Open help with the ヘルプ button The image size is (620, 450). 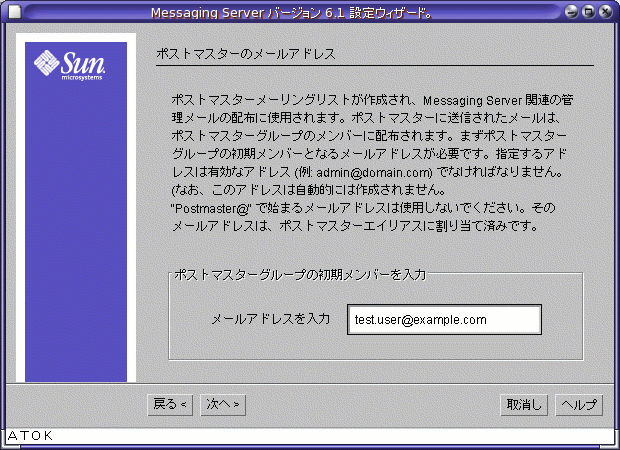click(x=579, y=405)
